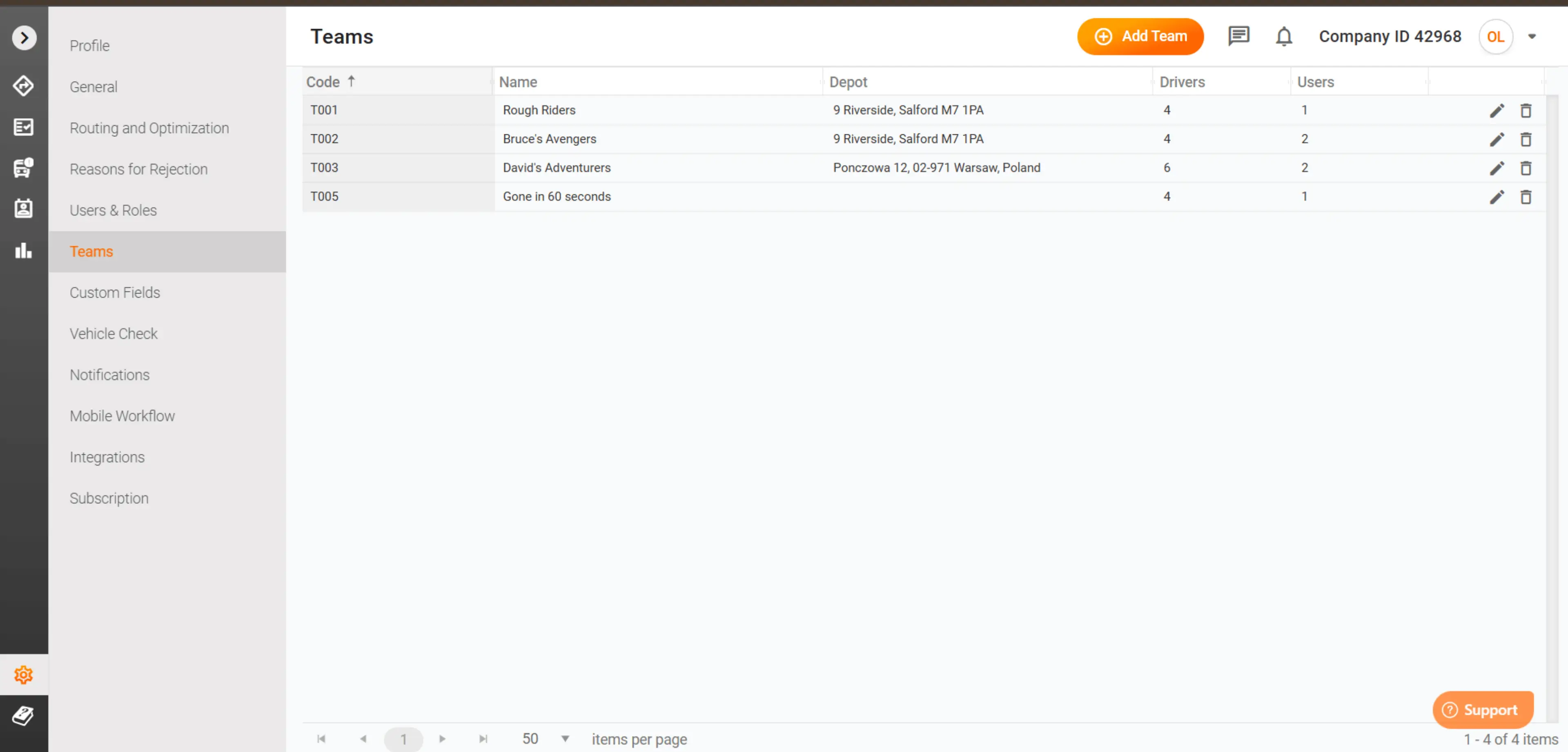Select the orders checklist icon in sidebar
Viewport: 1568px width, 752px height.
tap(23, 127)
